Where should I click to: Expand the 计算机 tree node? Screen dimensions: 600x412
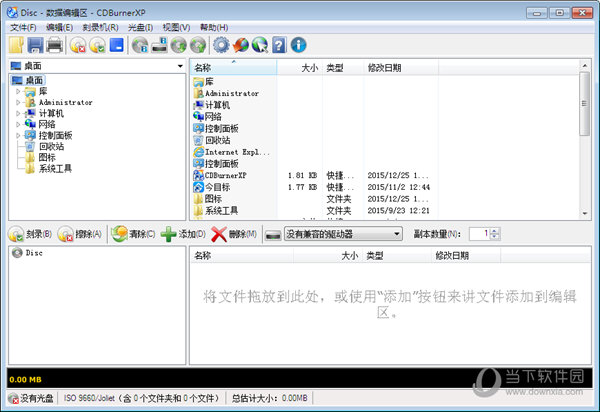18,114
